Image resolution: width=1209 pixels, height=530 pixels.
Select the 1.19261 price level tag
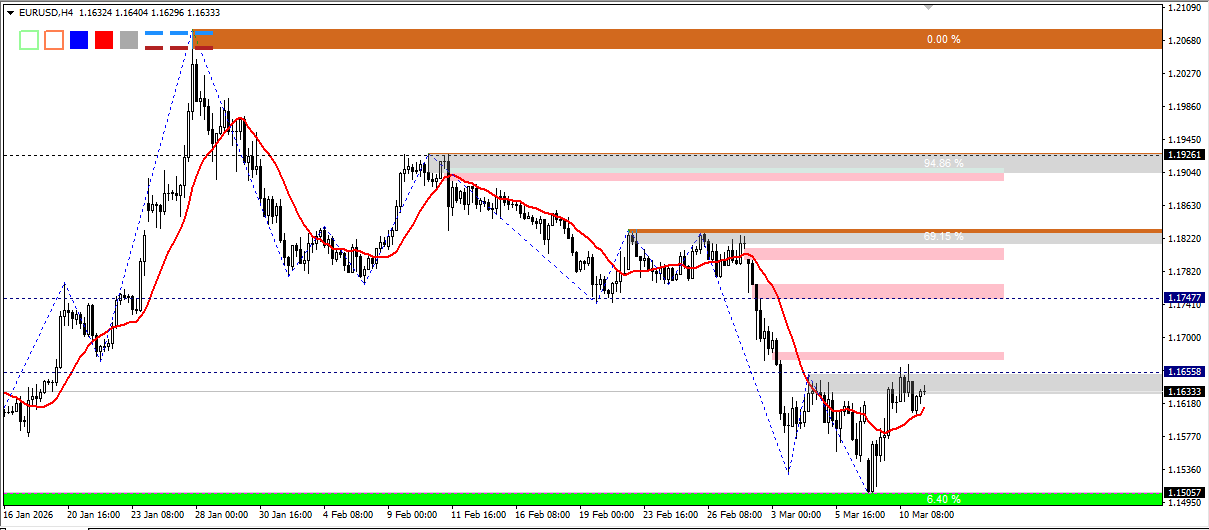(x=1186, y=155)
